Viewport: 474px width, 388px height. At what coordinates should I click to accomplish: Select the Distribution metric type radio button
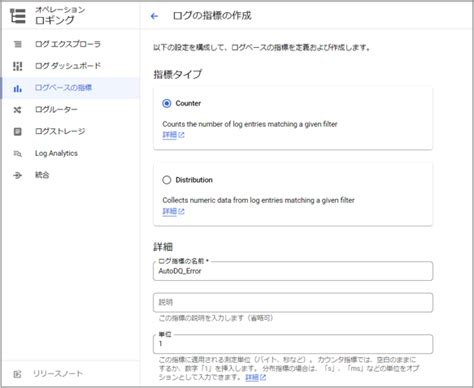pyautogui.click(x=167, y=180)
